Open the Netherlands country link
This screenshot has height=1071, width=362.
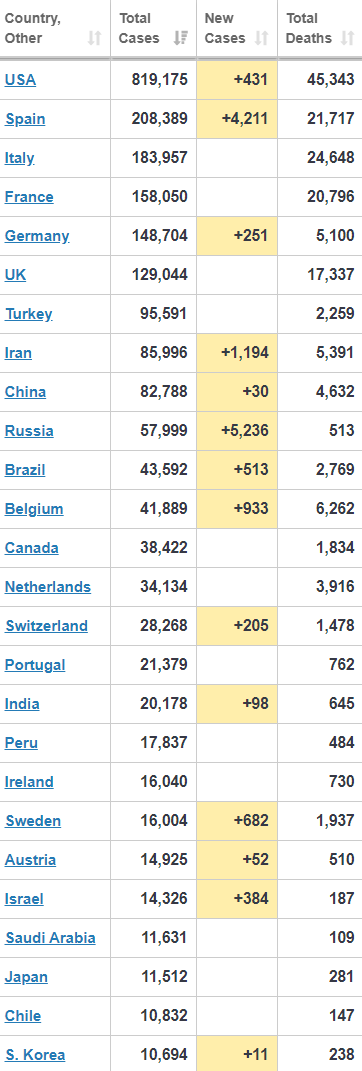point(48,586)
